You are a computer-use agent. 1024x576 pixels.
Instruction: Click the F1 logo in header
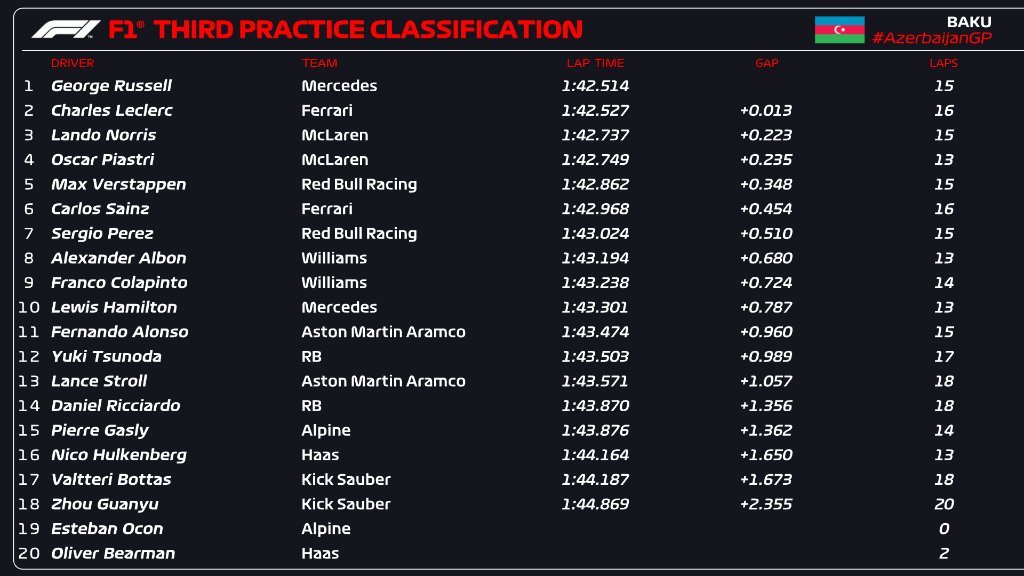66,29
